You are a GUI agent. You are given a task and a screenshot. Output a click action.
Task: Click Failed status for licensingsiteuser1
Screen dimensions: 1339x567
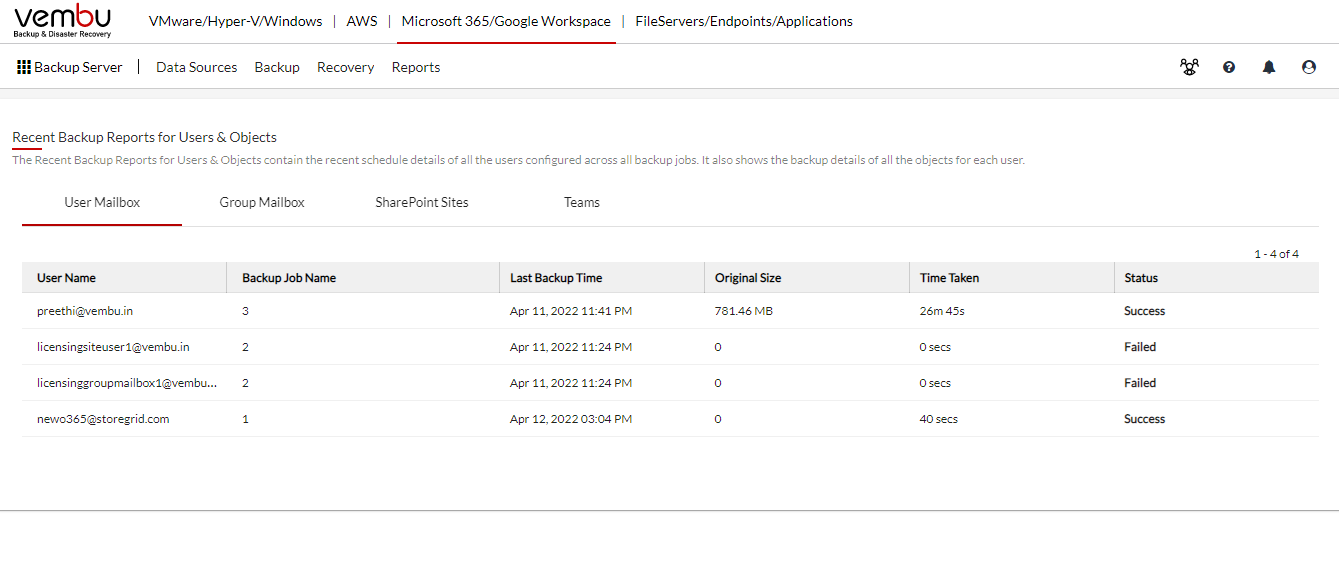[1140, 347]
